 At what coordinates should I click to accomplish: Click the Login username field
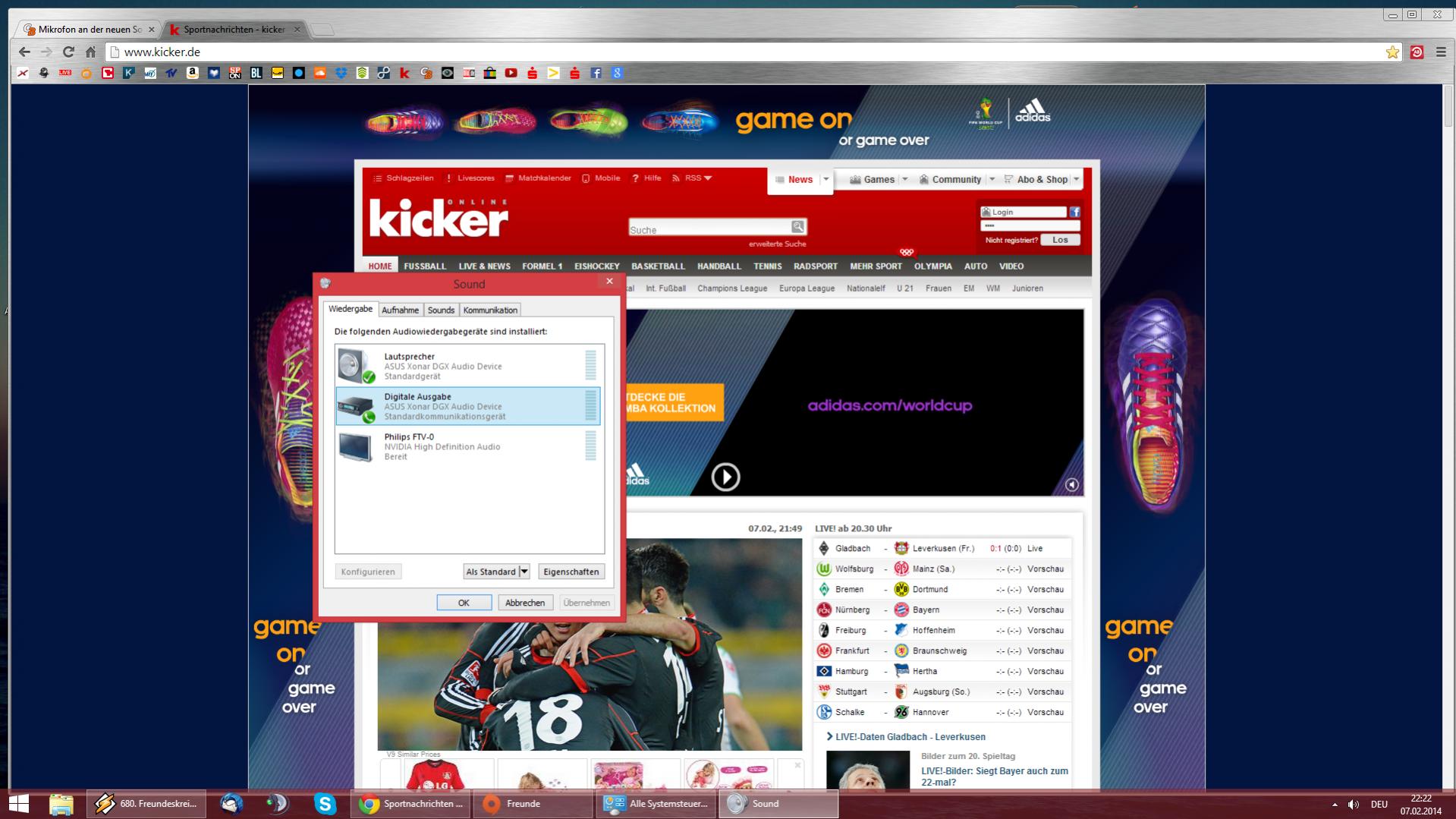(1024, 212)
